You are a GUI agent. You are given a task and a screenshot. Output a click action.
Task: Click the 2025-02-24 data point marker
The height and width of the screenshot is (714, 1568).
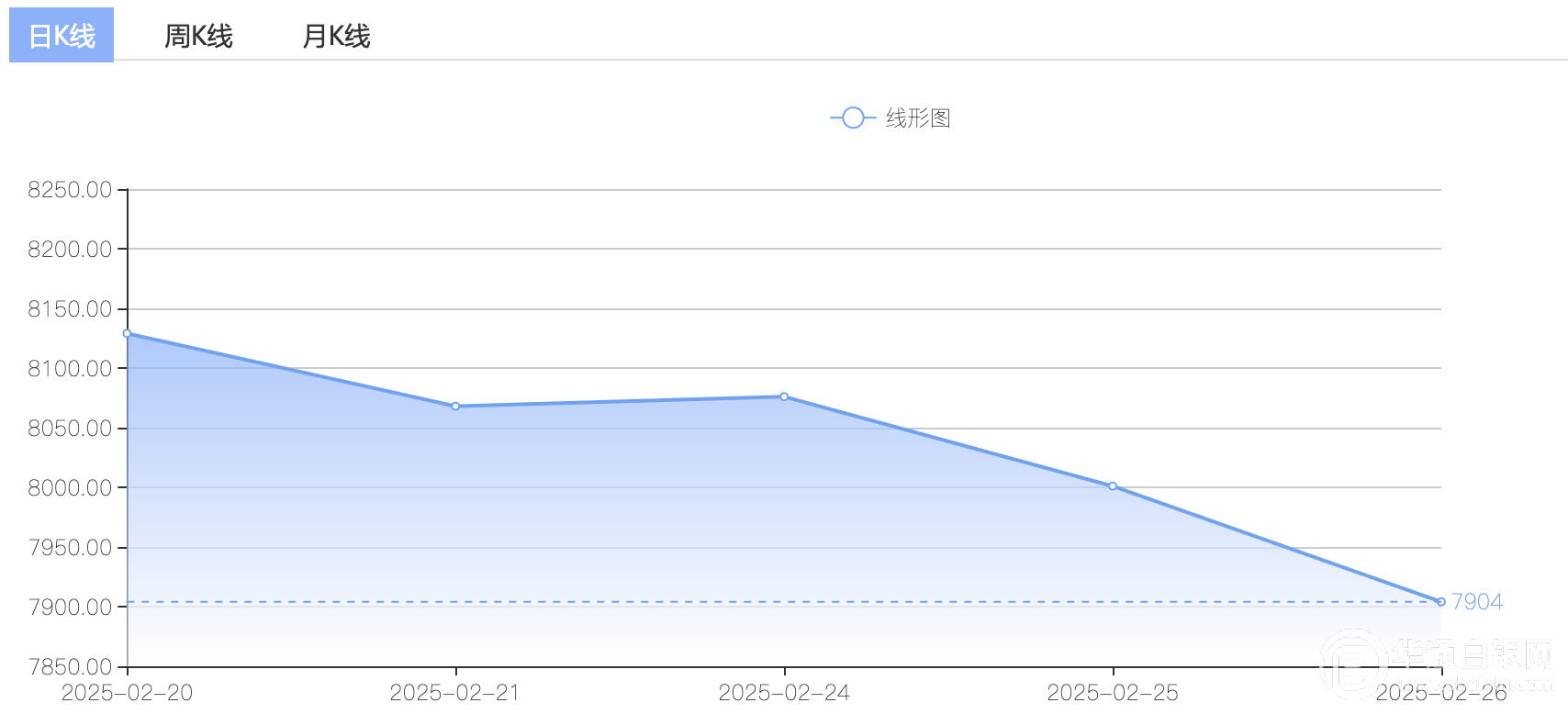pyautogui.click(x=784, y=396)
